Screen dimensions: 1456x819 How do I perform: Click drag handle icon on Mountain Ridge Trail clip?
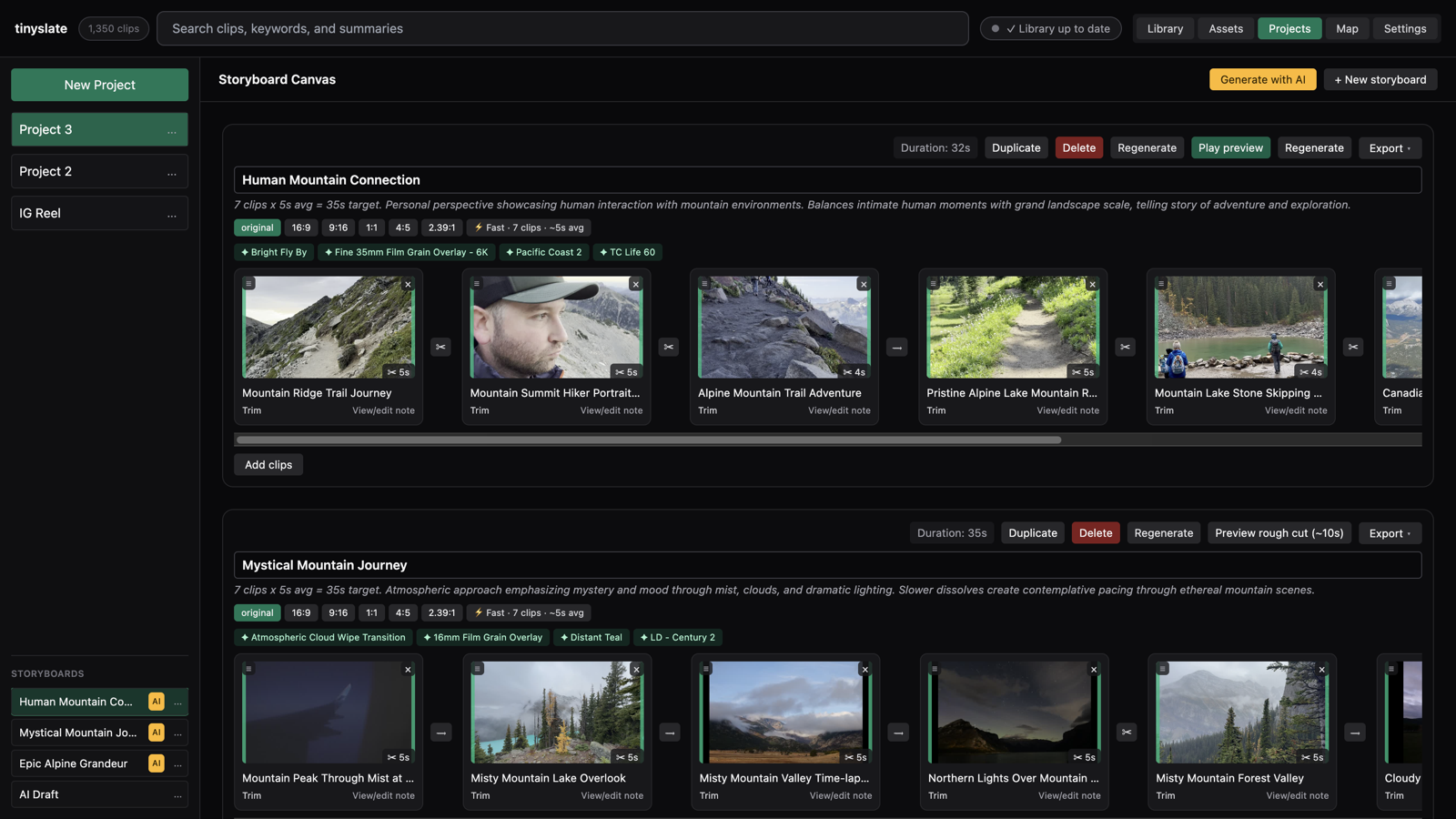click(248, 283)
